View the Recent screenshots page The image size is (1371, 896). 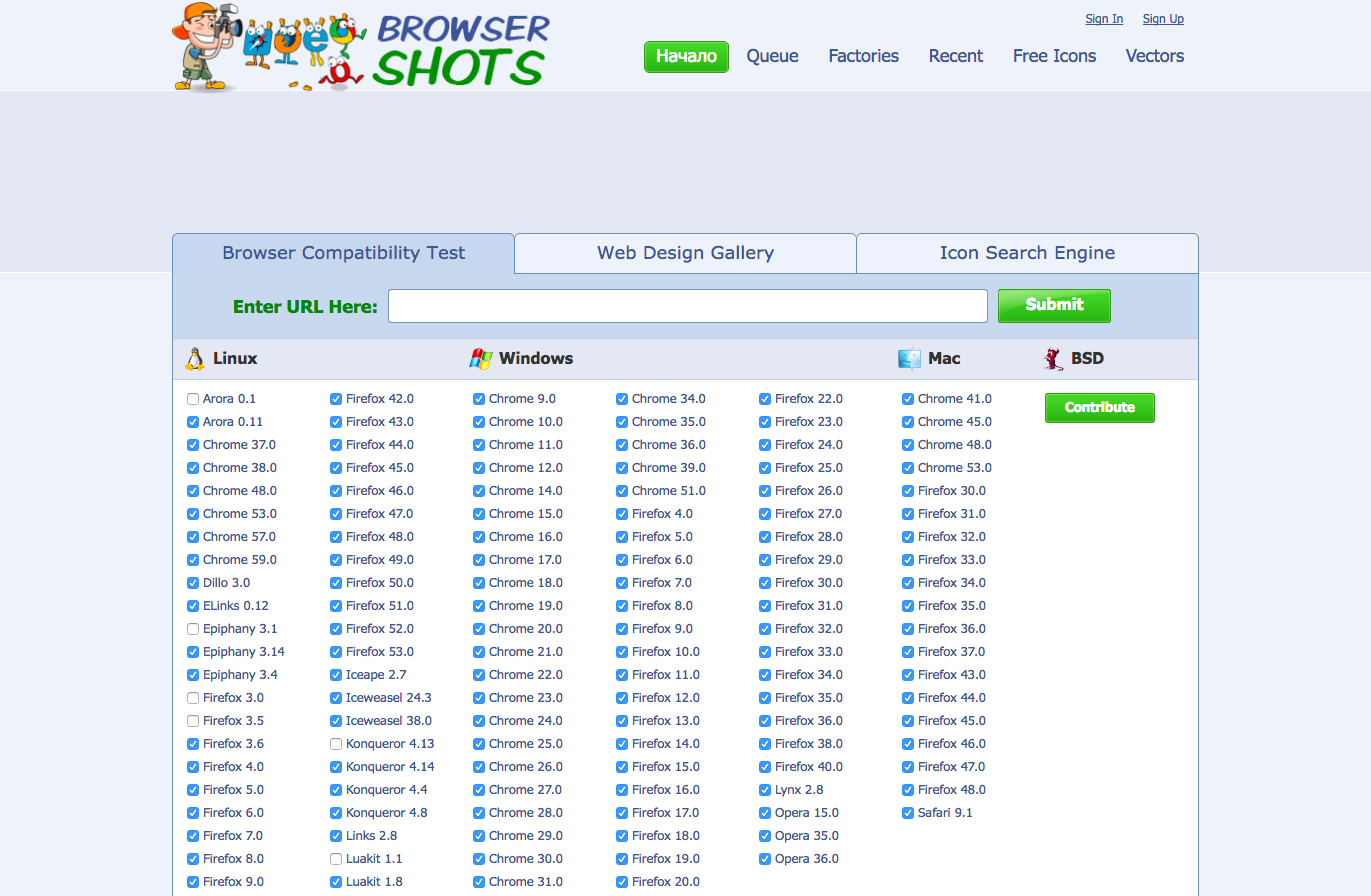[x=956, y=56]
